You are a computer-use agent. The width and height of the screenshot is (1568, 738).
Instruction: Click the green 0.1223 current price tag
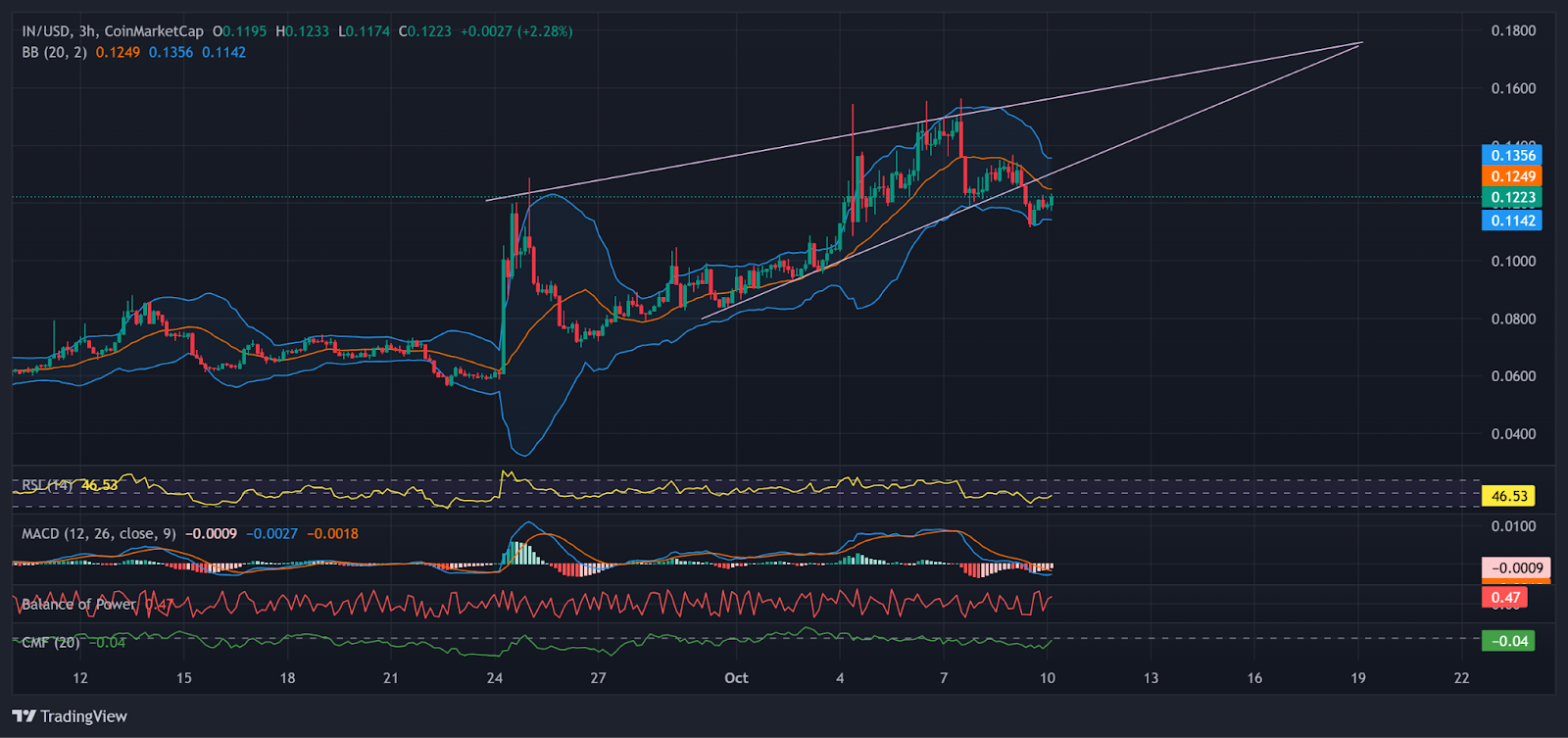pyautogui.click(x=1512, y=198)
